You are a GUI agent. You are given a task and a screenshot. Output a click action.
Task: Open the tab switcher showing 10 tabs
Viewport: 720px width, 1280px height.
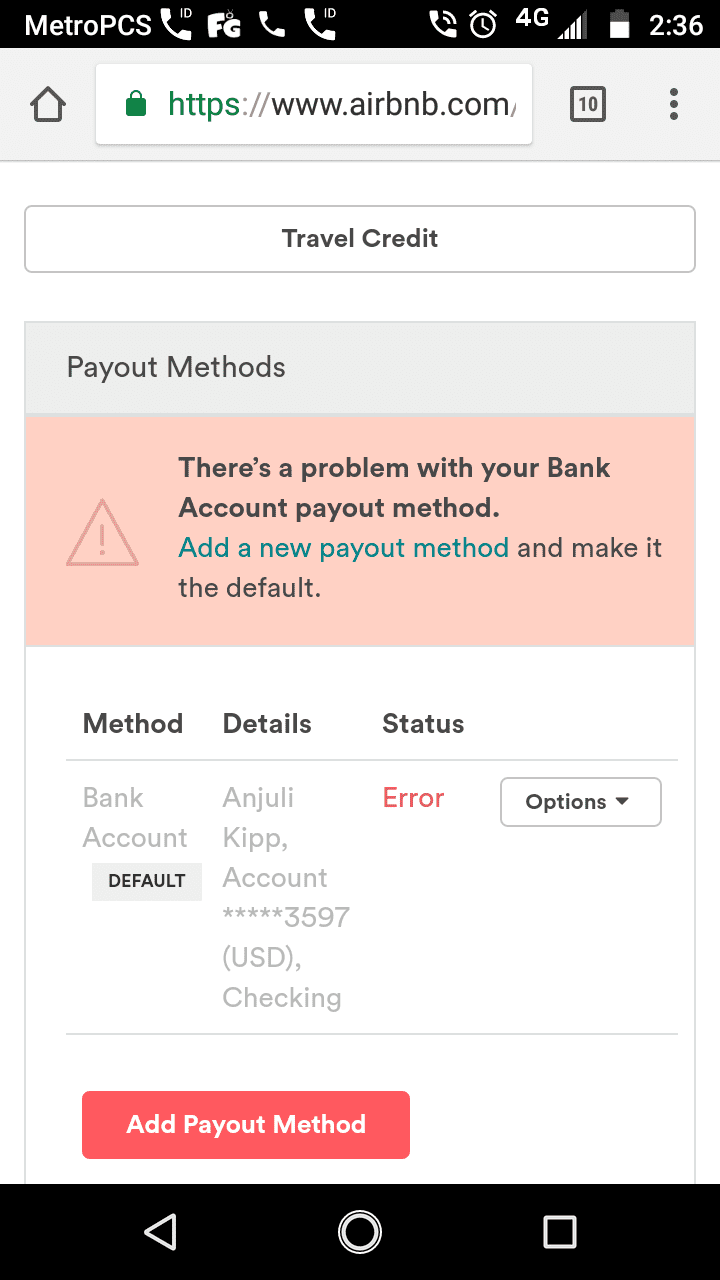point(588,104)
